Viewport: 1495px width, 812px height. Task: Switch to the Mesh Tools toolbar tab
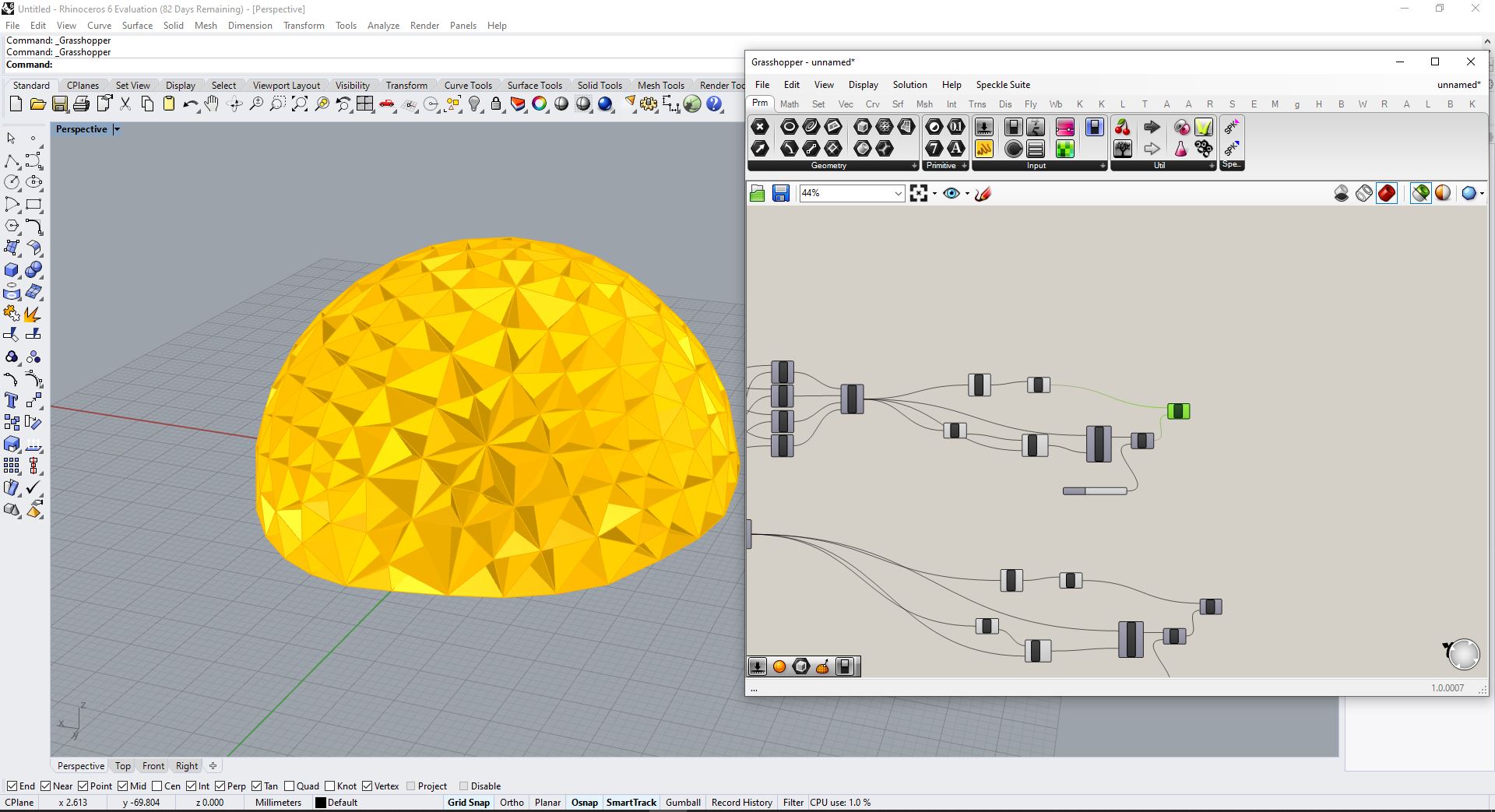click(660, 86)
